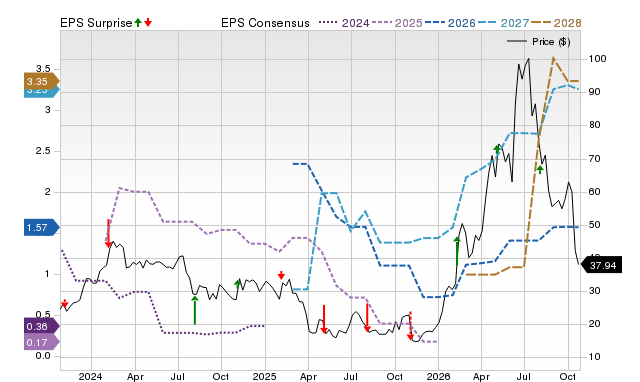The width and height of the screenshot is (640, 382).
Task: Click the long green surprise arrow after 2026 label
Action: (457, 251)
